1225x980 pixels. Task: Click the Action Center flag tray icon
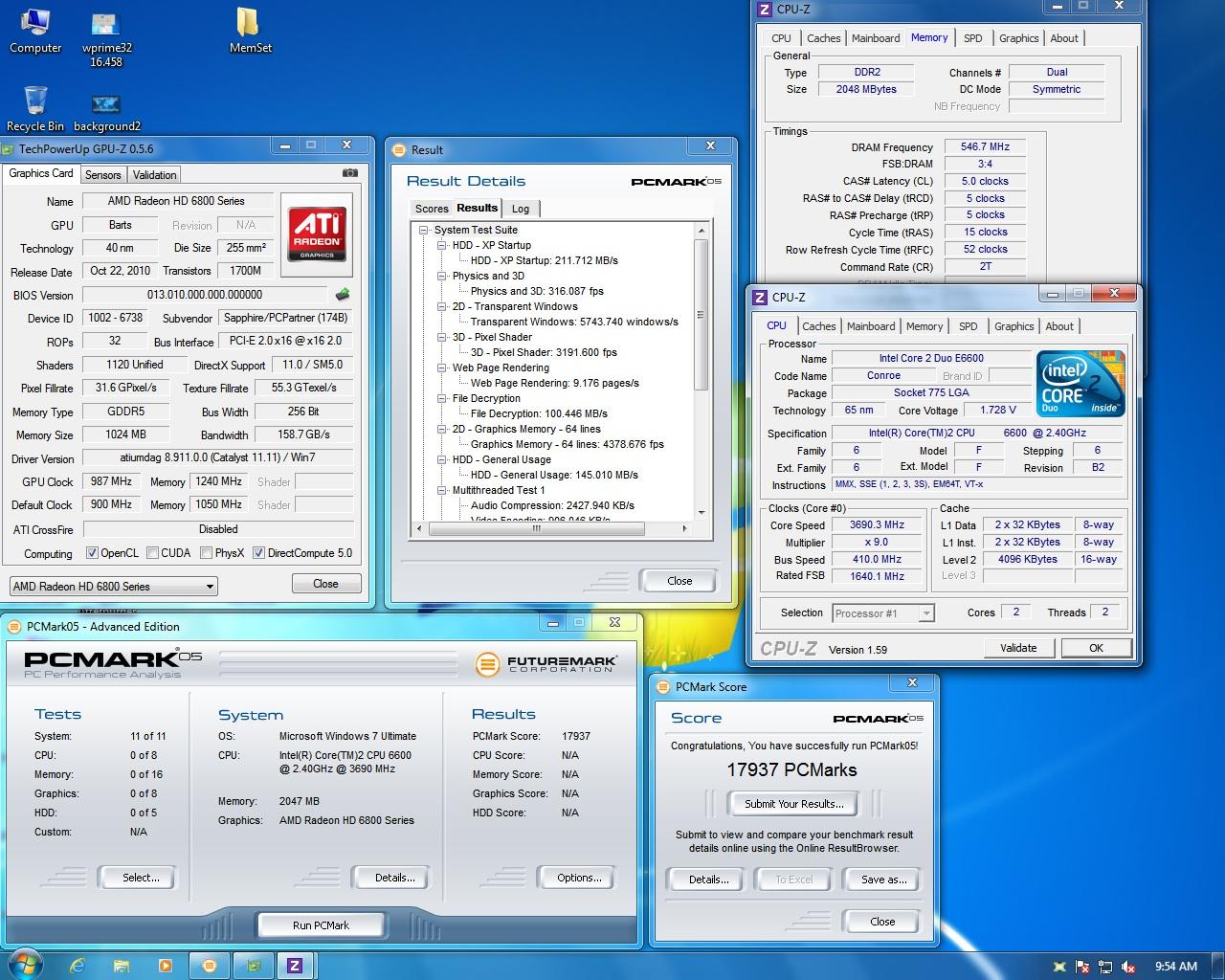click(x=1082, y=967)
